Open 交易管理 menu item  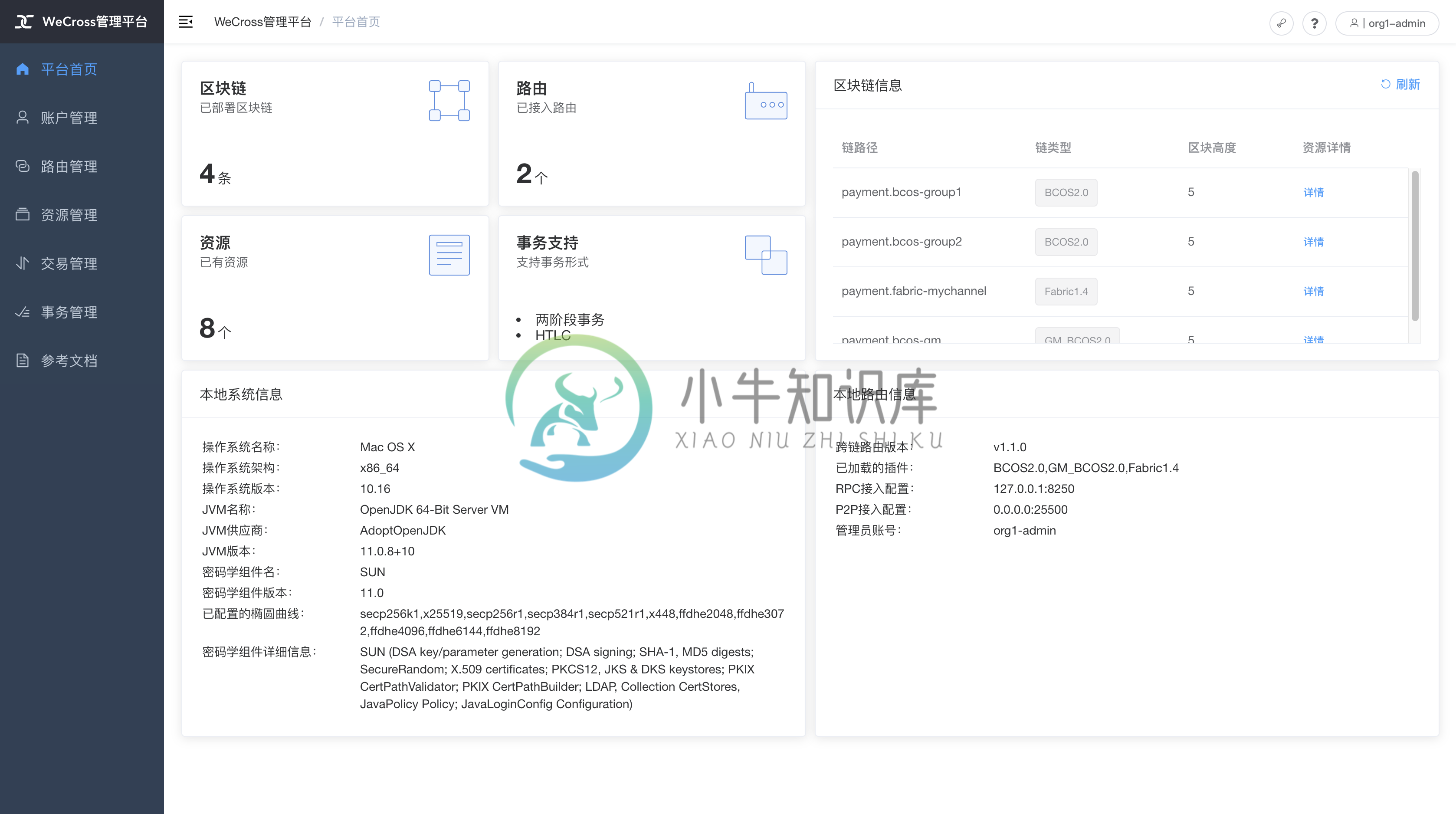click(x=82, y=263)
